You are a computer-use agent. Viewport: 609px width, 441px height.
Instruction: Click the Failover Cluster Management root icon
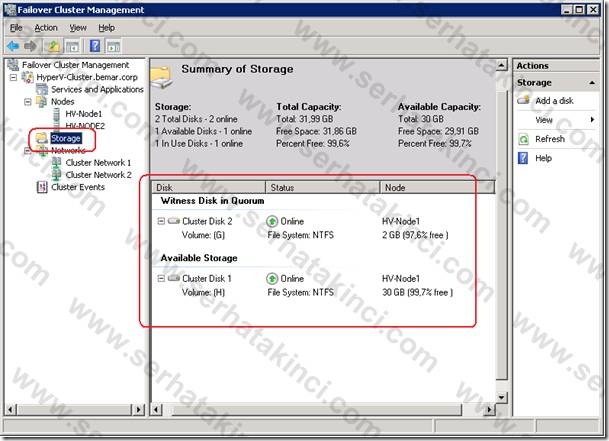tap(14, 64)
